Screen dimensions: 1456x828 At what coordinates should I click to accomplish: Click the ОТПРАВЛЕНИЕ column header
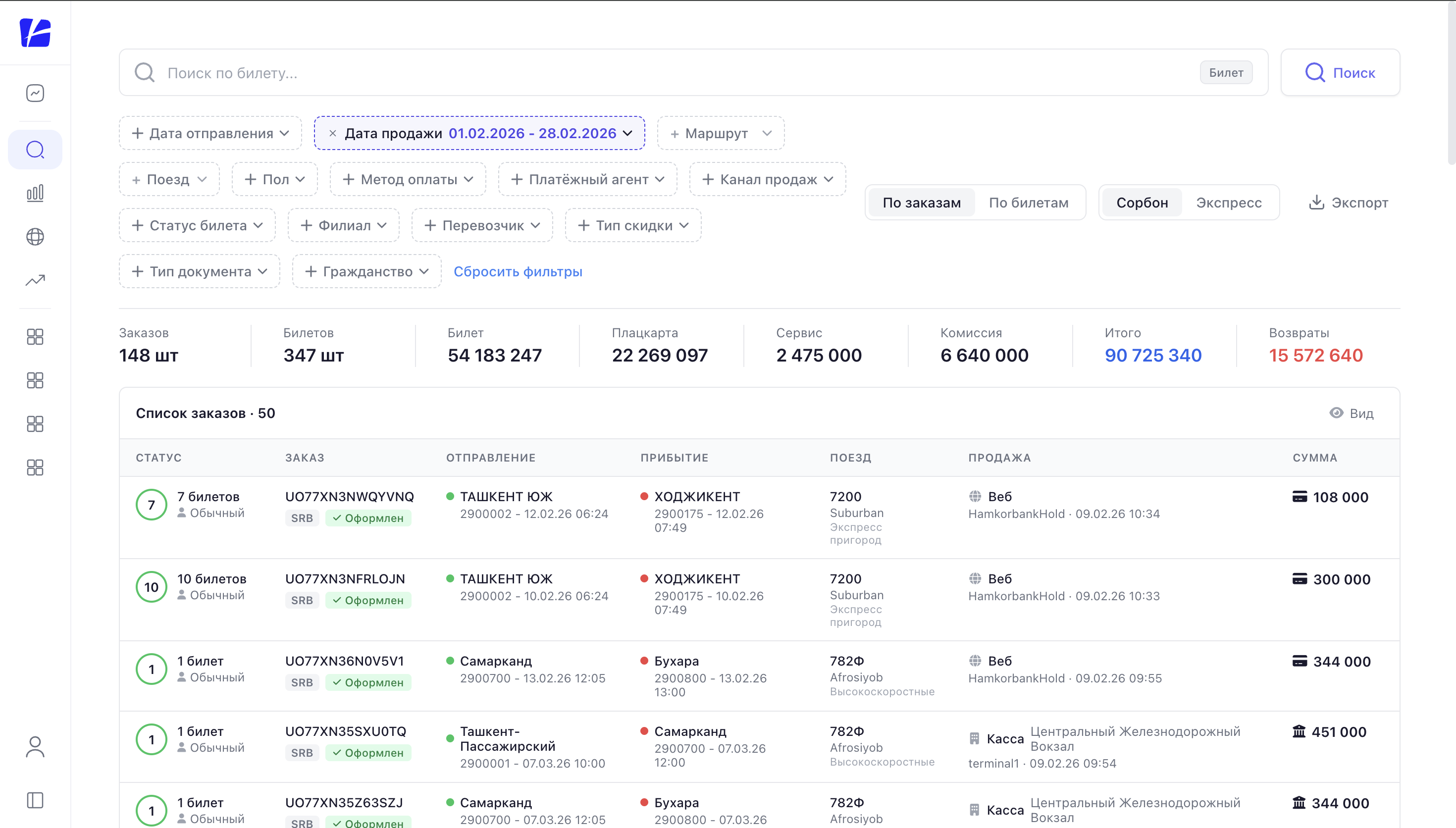(491, 458)
